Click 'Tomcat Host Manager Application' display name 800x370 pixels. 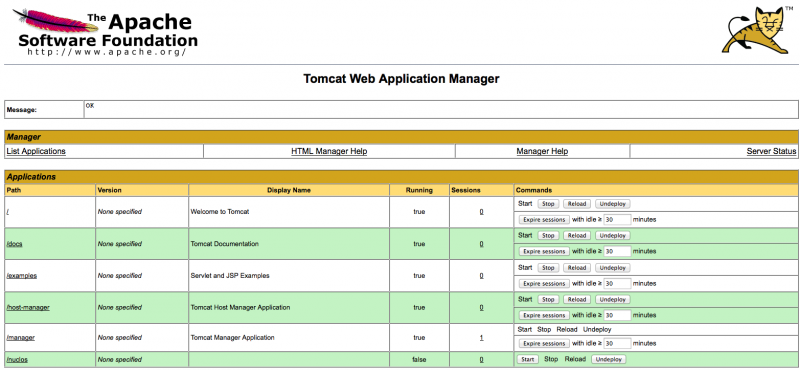coord(240,308)
